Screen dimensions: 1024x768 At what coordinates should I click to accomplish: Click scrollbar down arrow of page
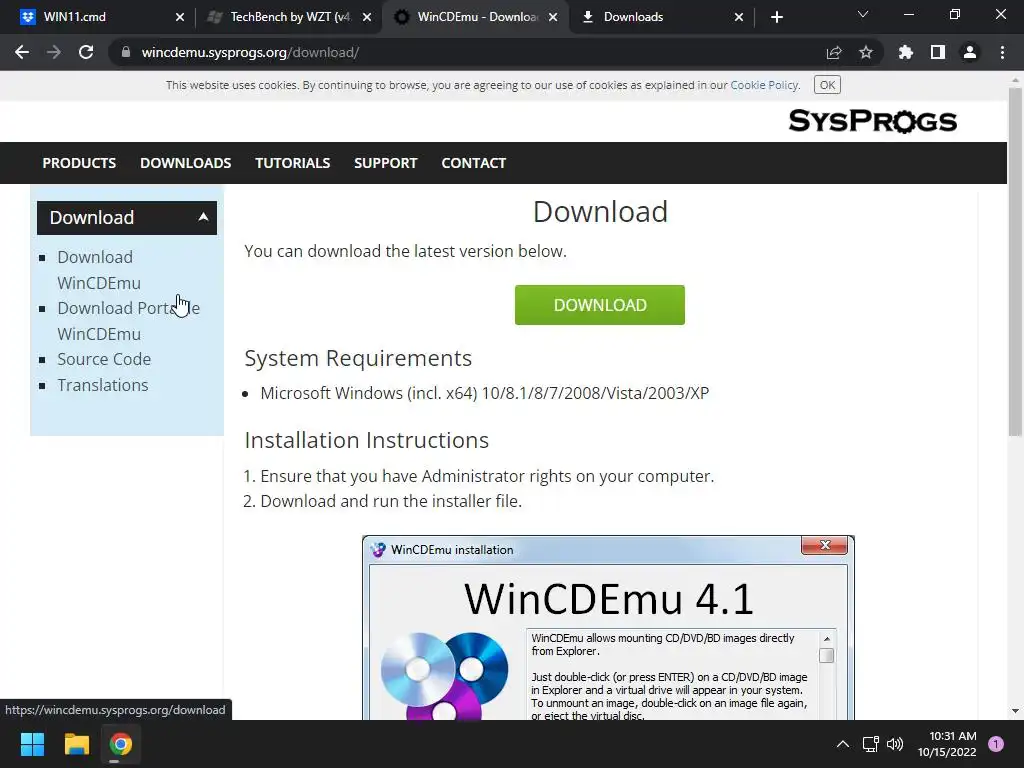[1015, 711]
